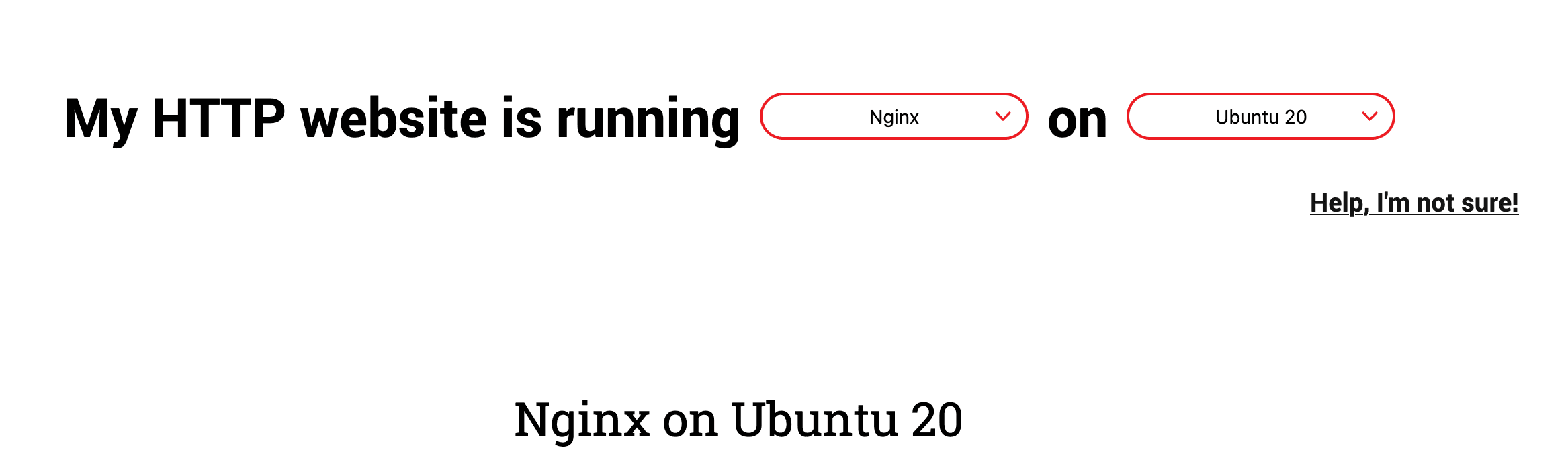The height and width of the screenshot is (462, 1568).
Task: Click the red chevron in Nginx dropdown
Action: (x=1002, y=116)
